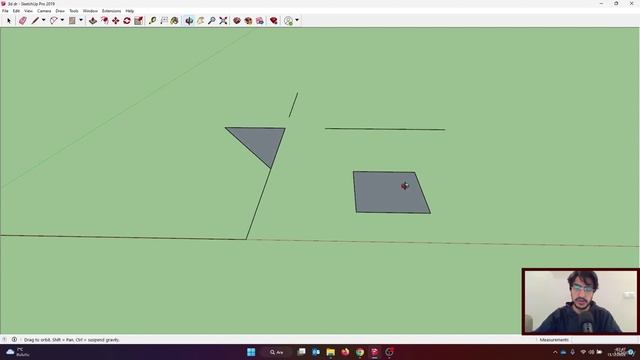Open the Edit menu
Viewport: 640px width, 360px height.
(x=16, y=11)
